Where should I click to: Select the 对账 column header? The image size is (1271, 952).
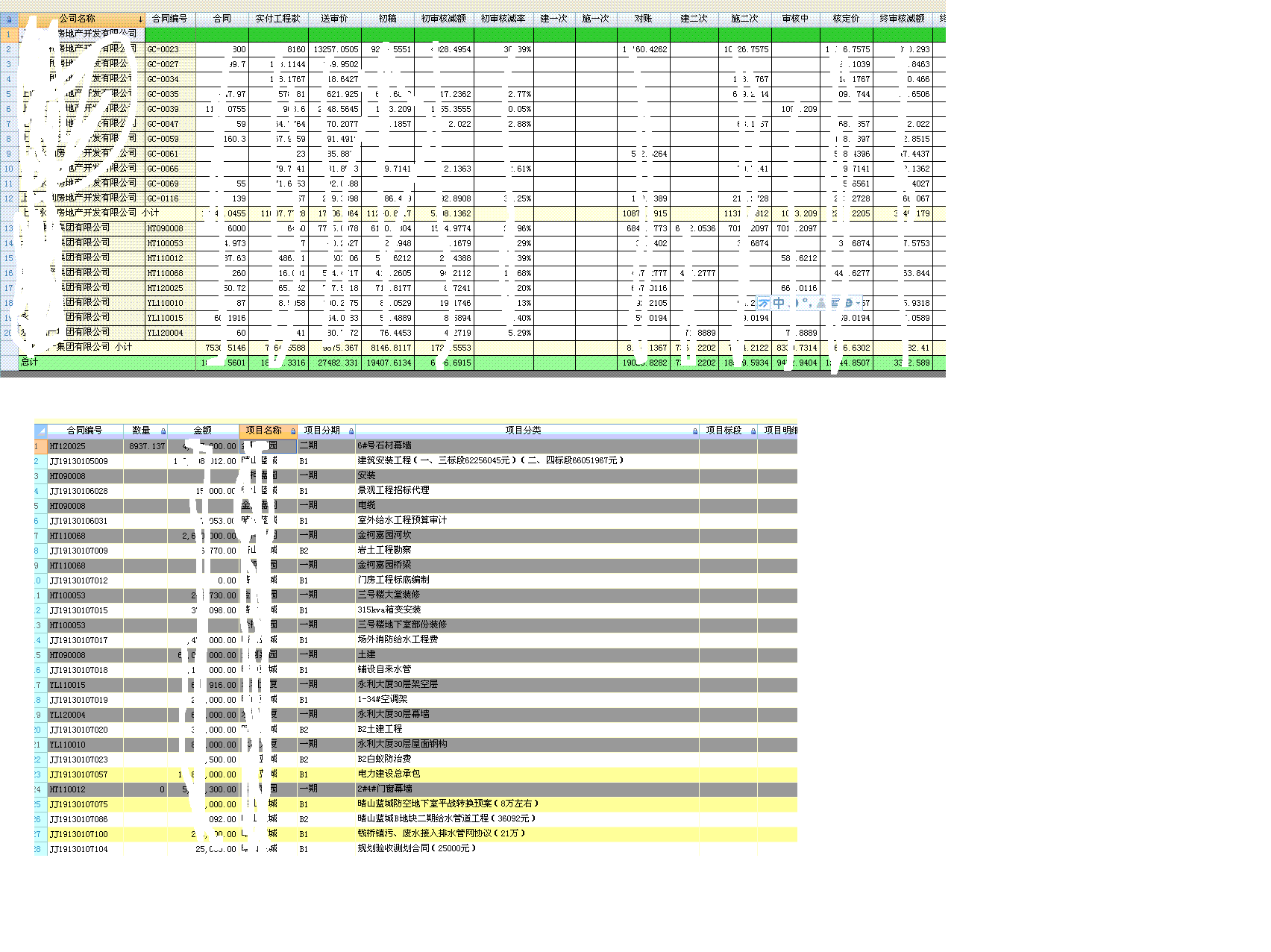tap(643, 19)
